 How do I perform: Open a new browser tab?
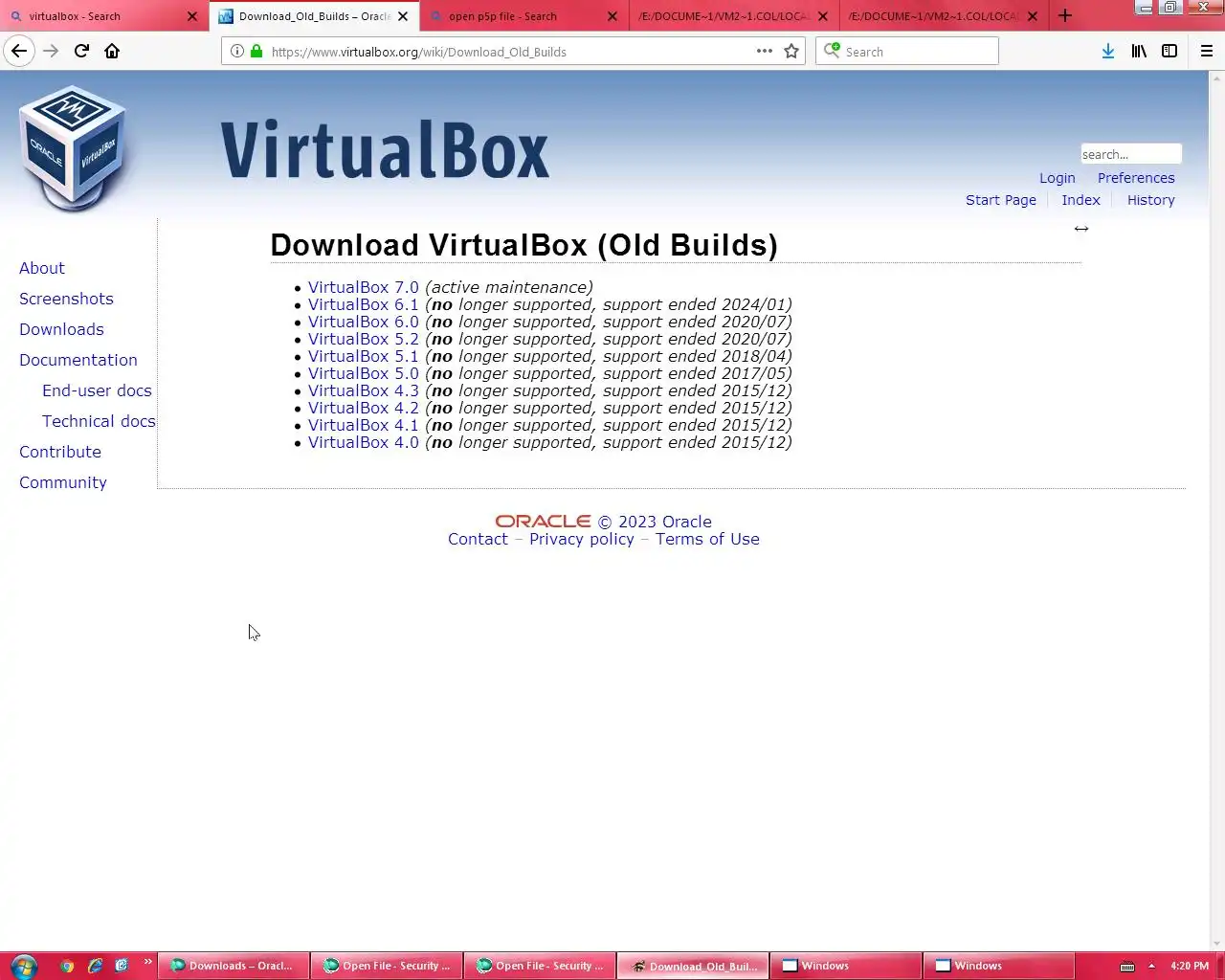(1065, 15)
